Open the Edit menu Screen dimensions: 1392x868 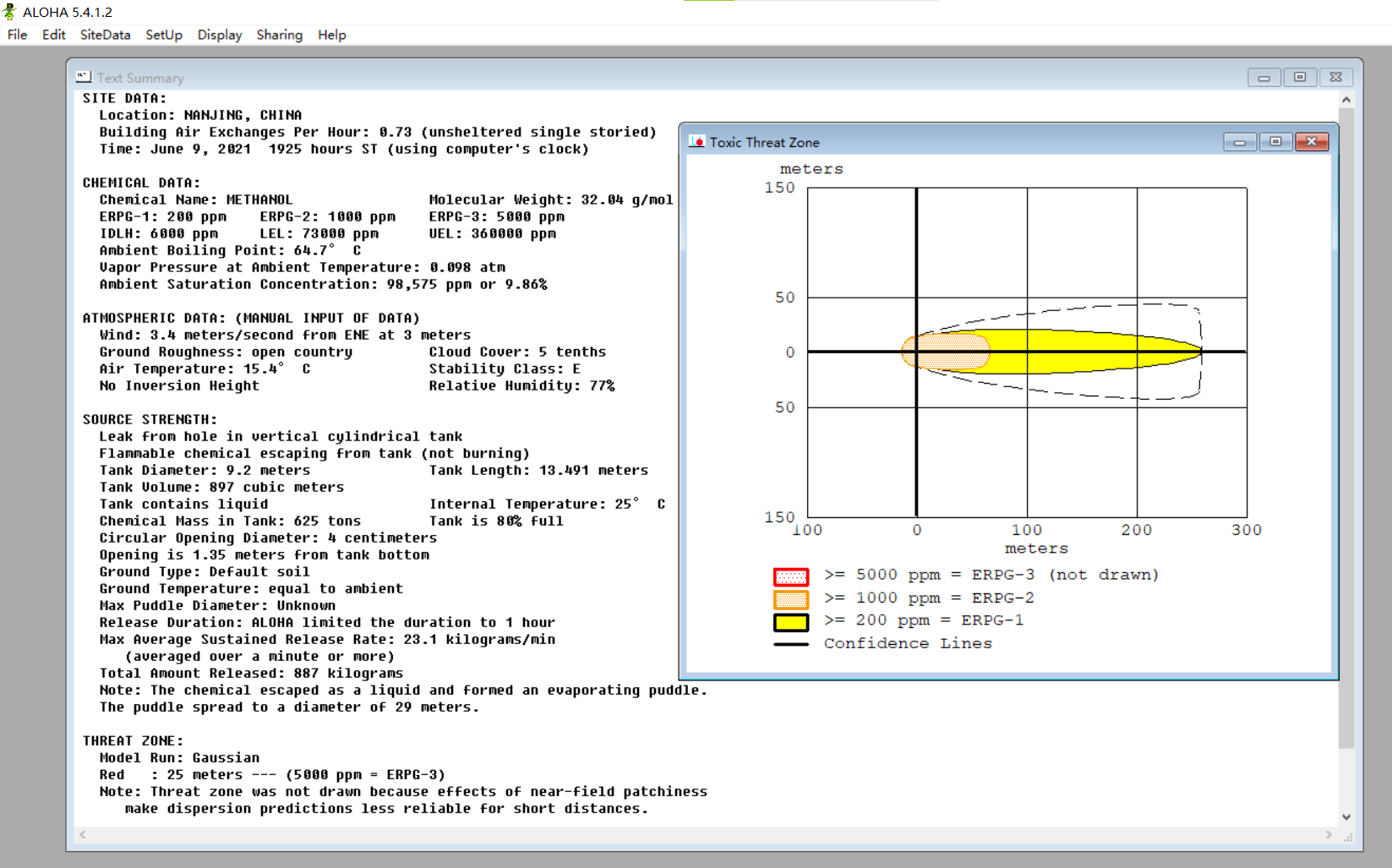tap(53, 35)
